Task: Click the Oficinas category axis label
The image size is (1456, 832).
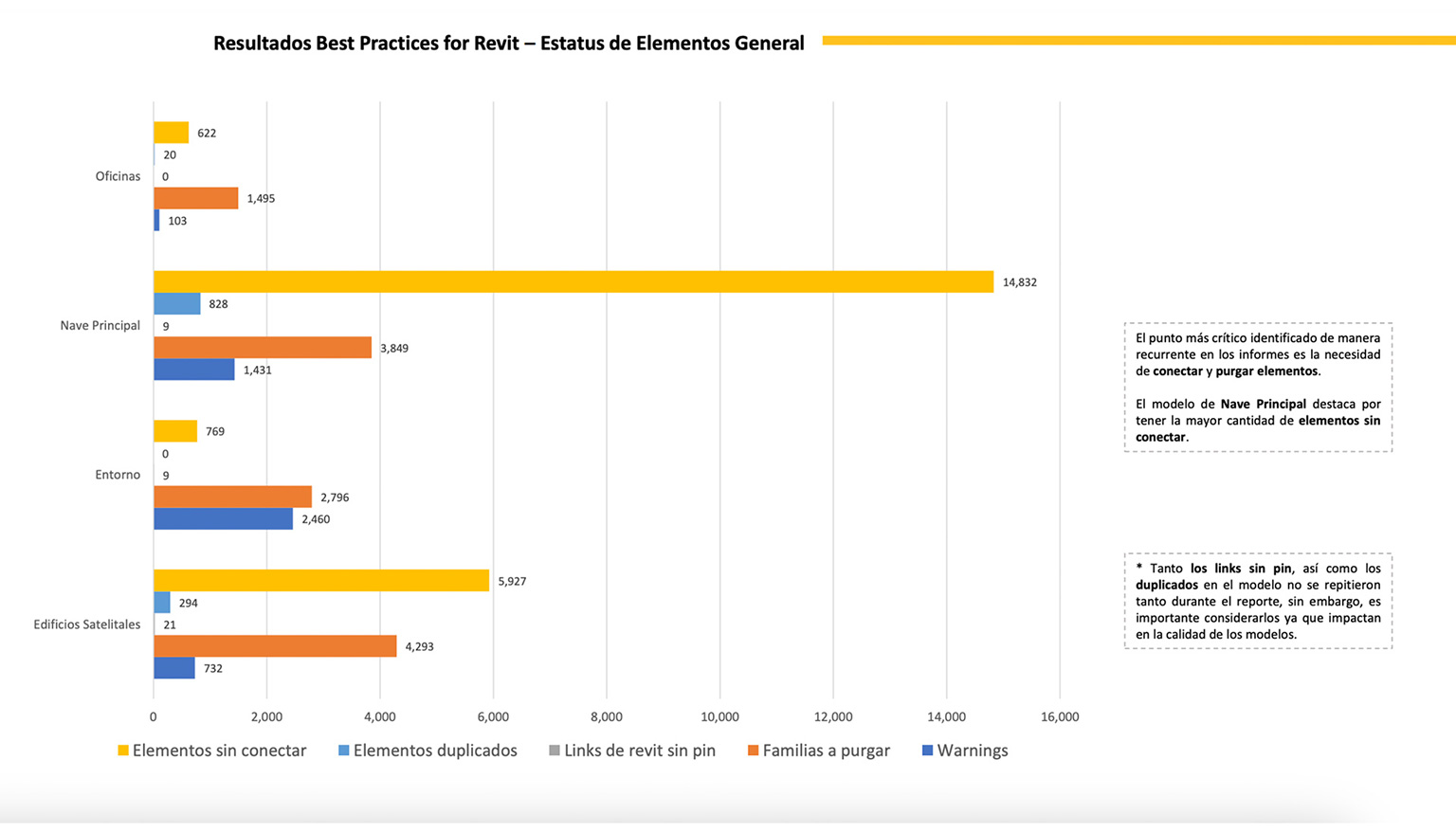Action: [x=118, y=176]
